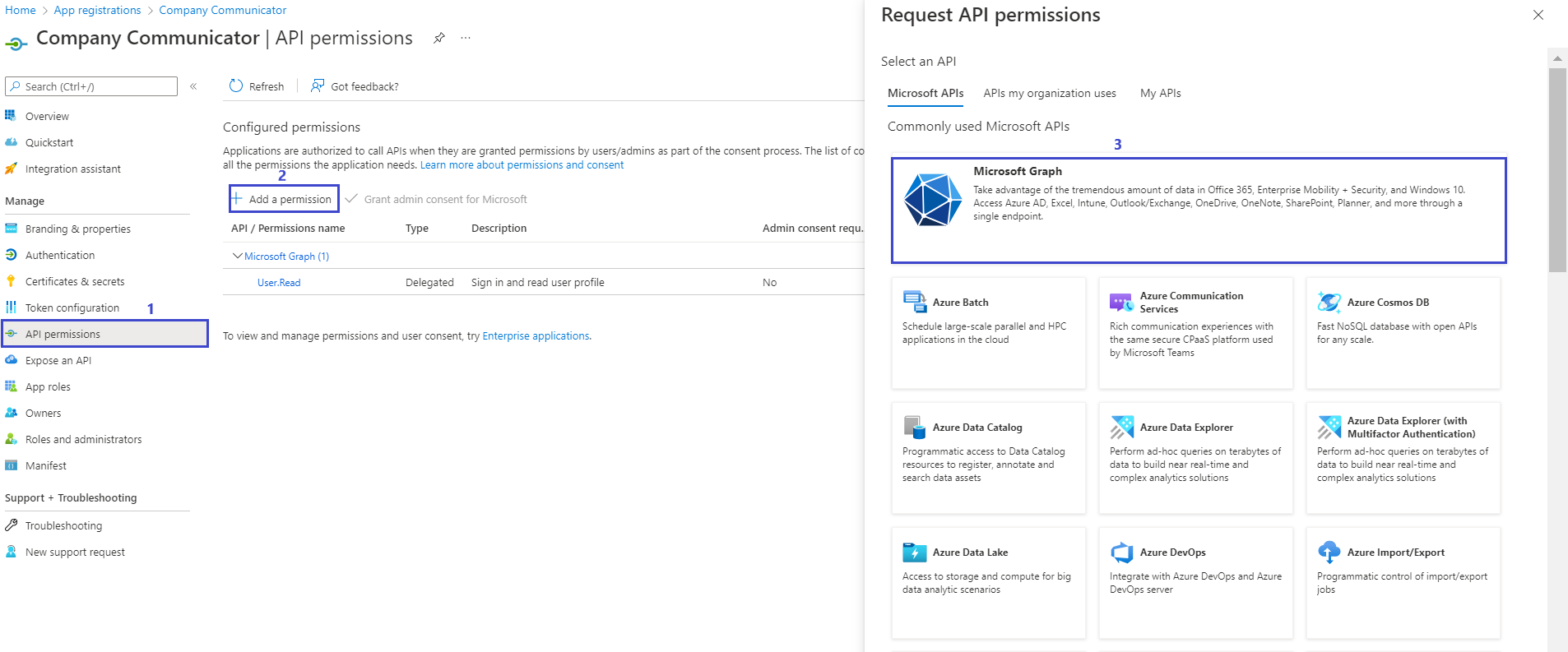The width and height of the screenshot is (1568, 652).
Task: Open the more options ellipsis menu
Action: click(466, 38)
